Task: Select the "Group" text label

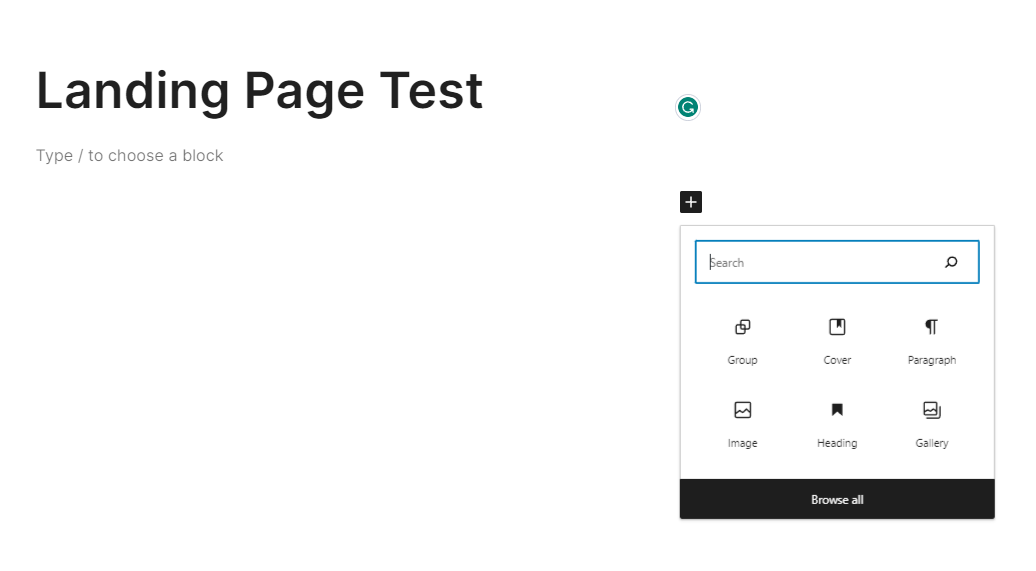Action: pyautogui.click(x=742, y=360)
